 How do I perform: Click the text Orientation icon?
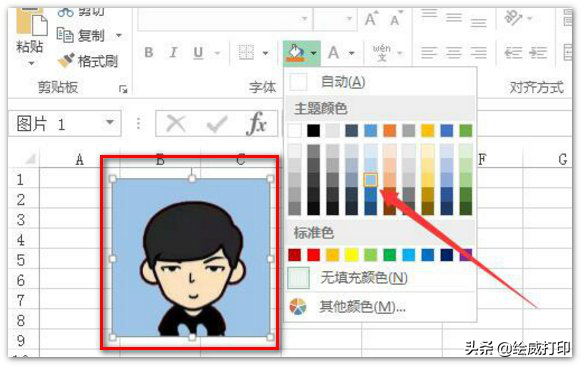click(514, 18)
